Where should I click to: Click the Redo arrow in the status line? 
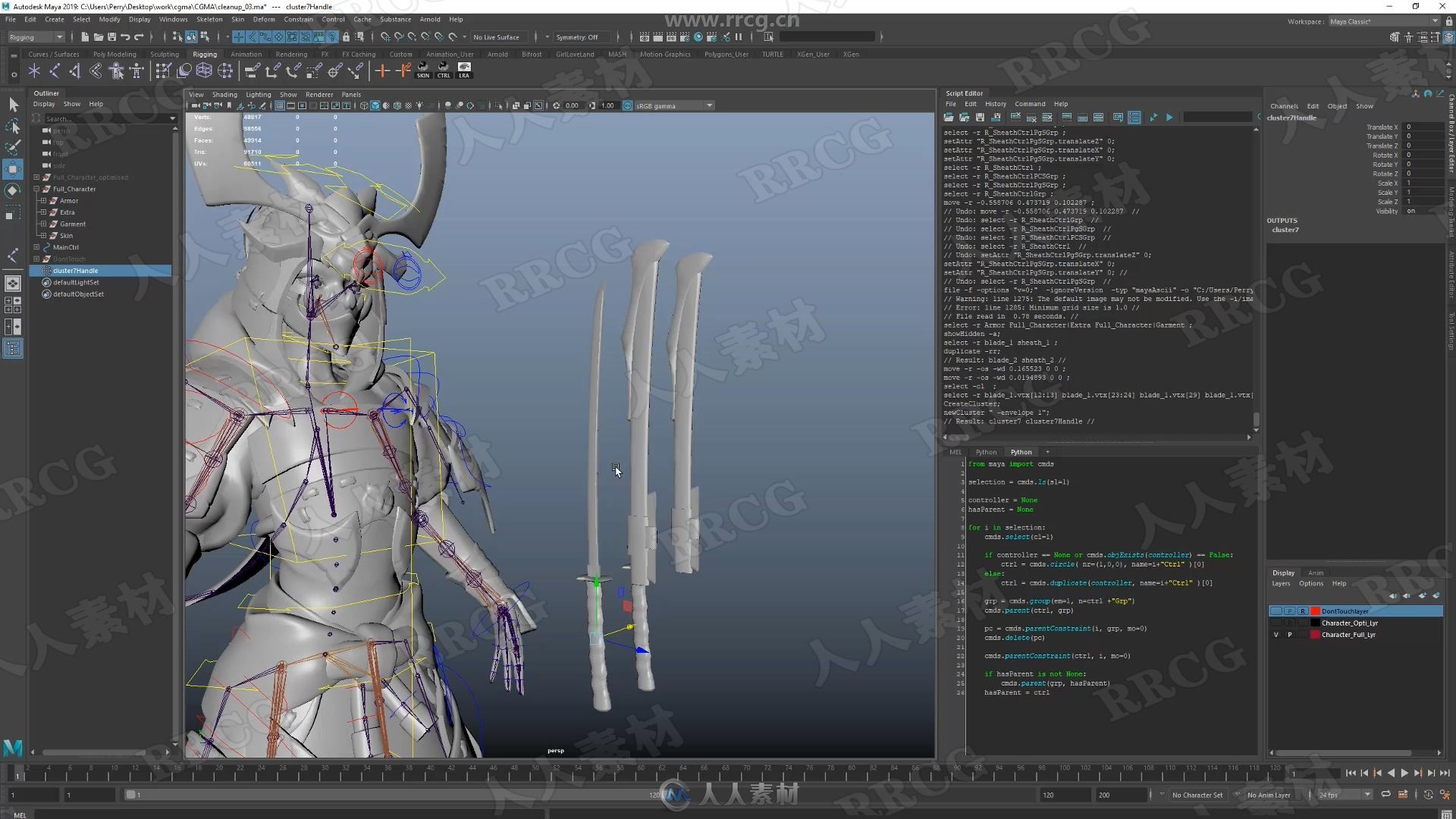coord(139,36)
